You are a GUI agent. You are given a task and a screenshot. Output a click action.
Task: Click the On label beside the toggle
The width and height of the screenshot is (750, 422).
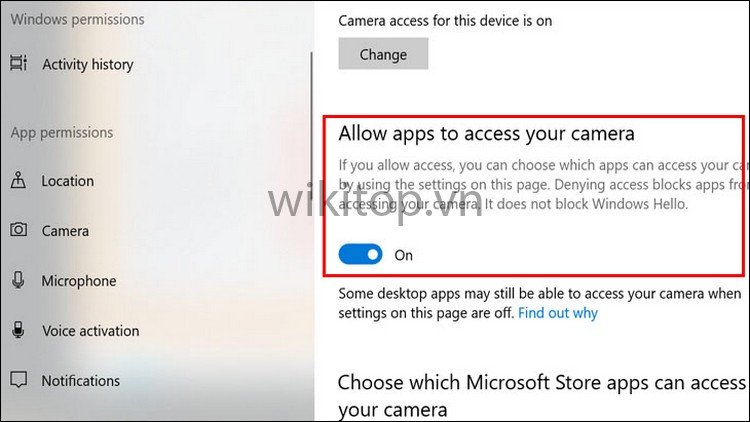tap(403, 255)
